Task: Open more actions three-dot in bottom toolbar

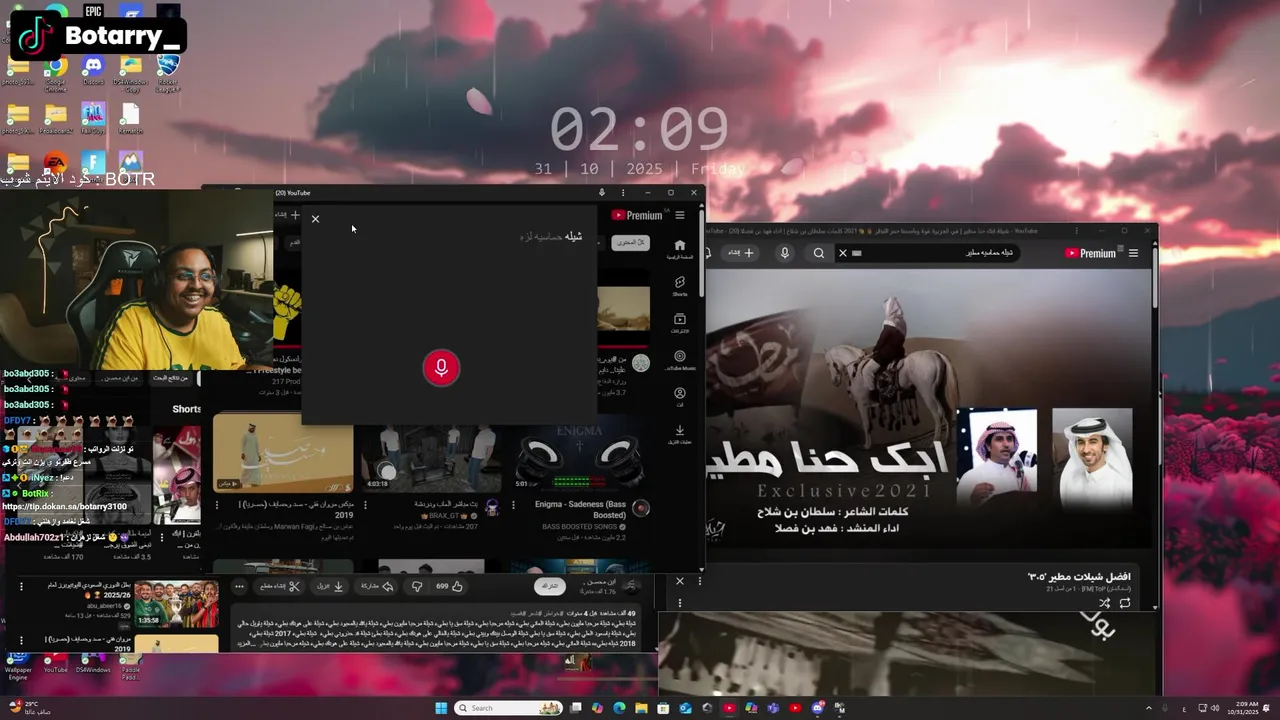Action: 239,586
